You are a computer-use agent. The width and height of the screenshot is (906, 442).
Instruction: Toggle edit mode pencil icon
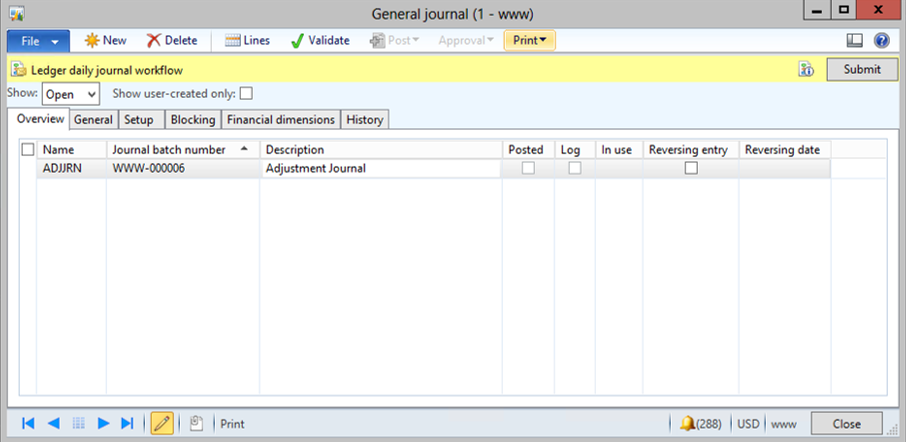click(161, 423)
